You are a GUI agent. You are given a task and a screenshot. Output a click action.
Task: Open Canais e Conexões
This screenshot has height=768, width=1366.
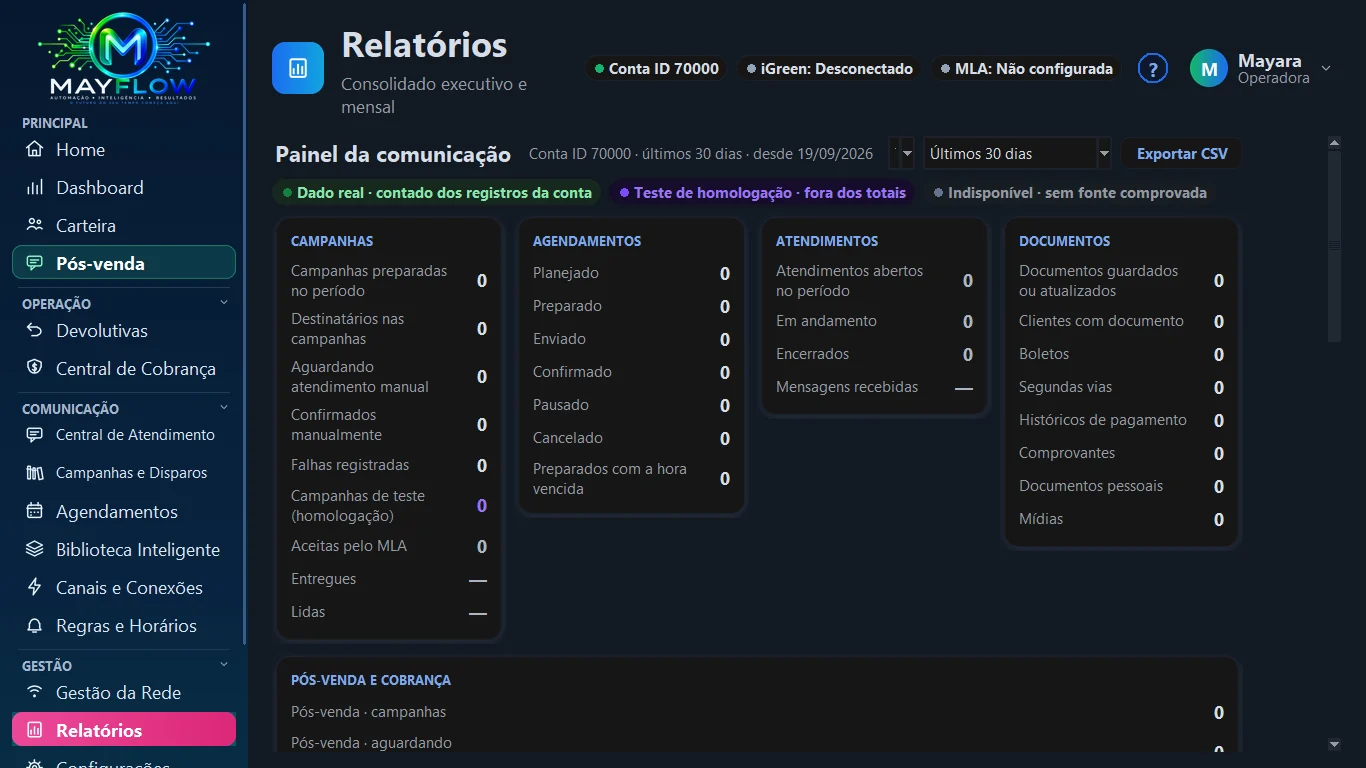pyautogui.click(x=124, y=588)
